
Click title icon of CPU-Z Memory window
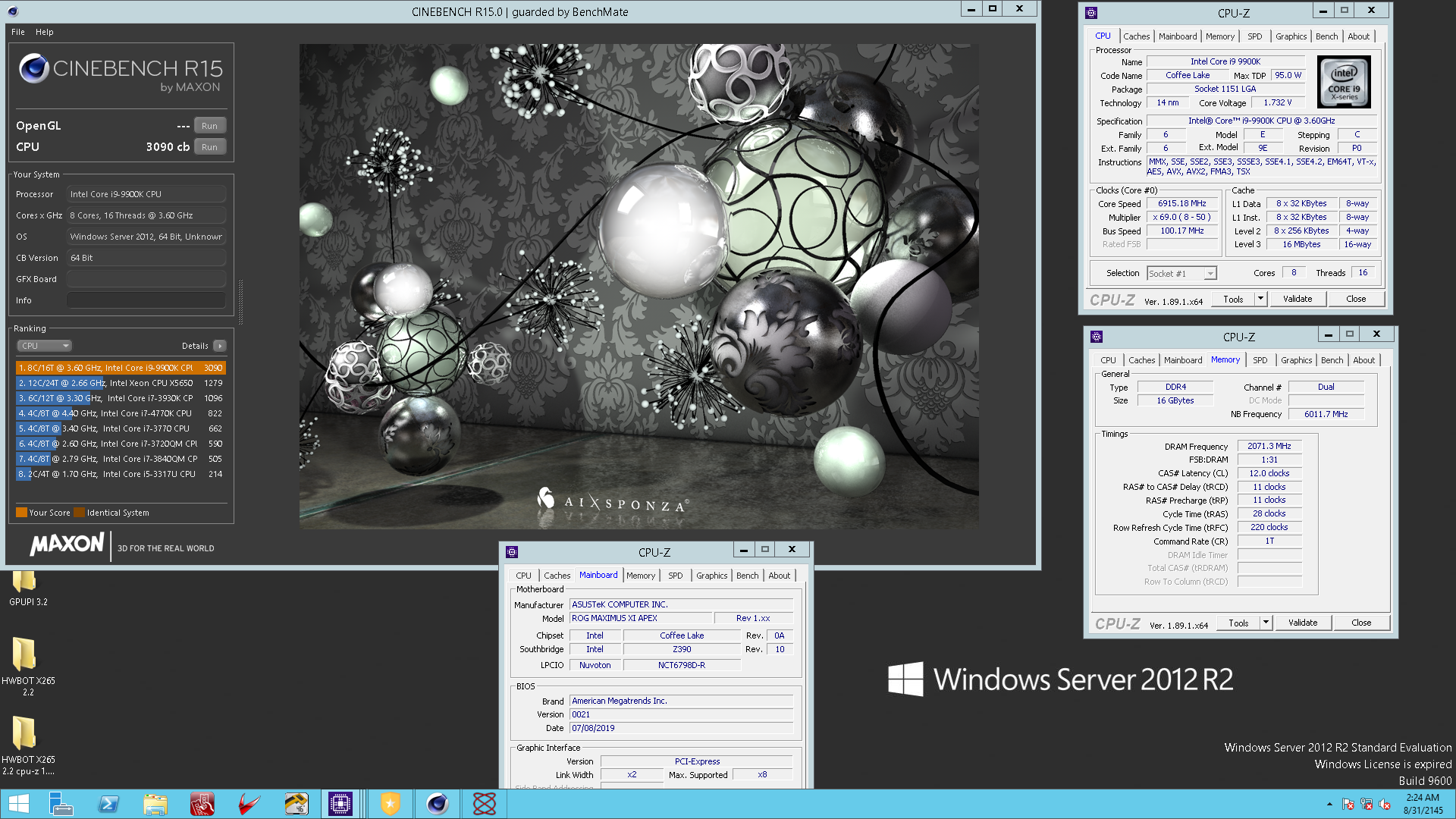click(1097, 337)
